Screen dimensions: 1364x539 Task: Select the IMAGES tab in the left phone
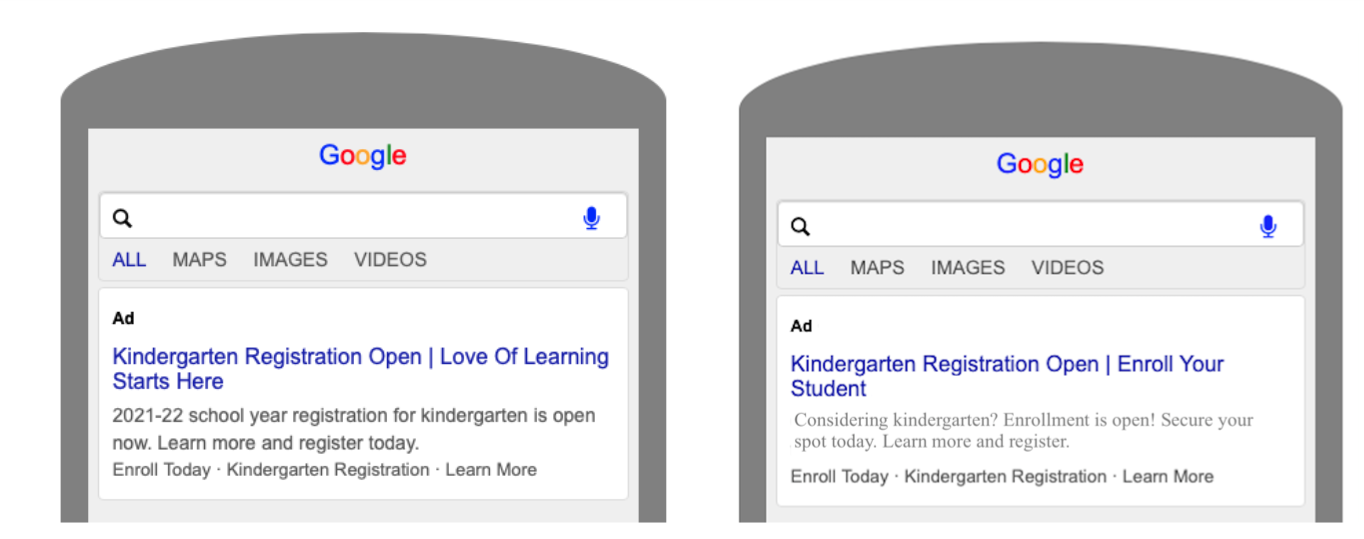(x=290, y=259)
